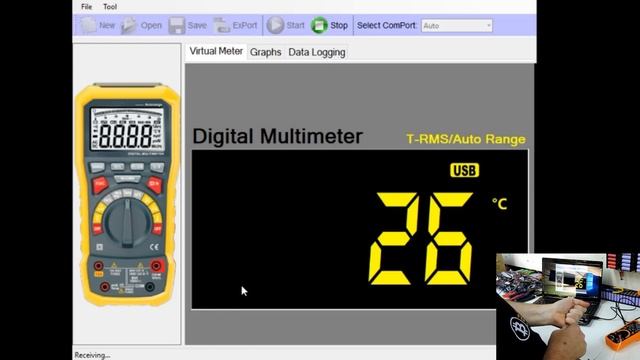The height and width of the screenshot is (360, 640).
Task: Click the Stop label in toolbar
Action: pos(339,25)
